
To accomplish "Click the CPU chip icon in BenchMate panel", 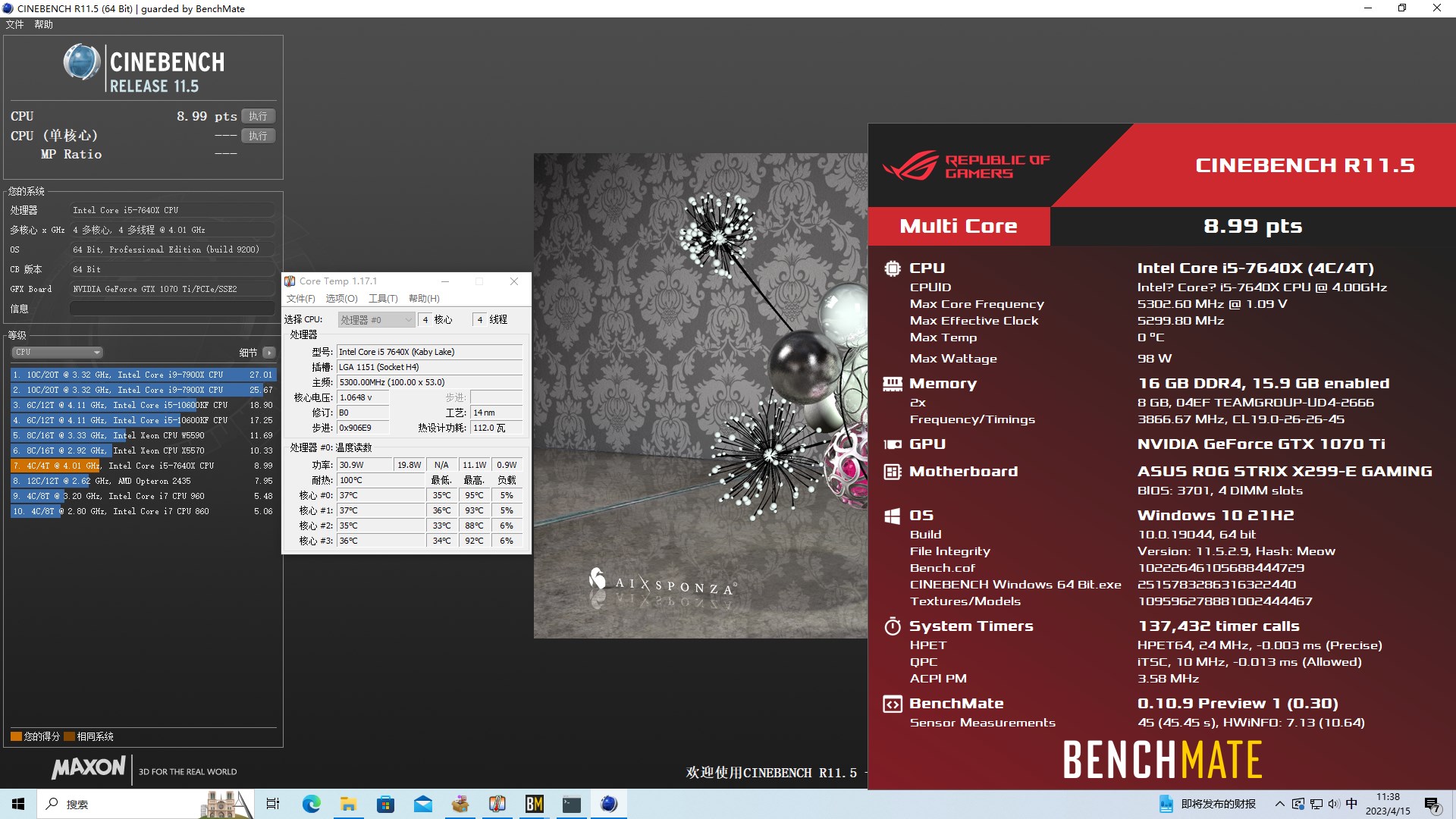I will coord(893,268).
